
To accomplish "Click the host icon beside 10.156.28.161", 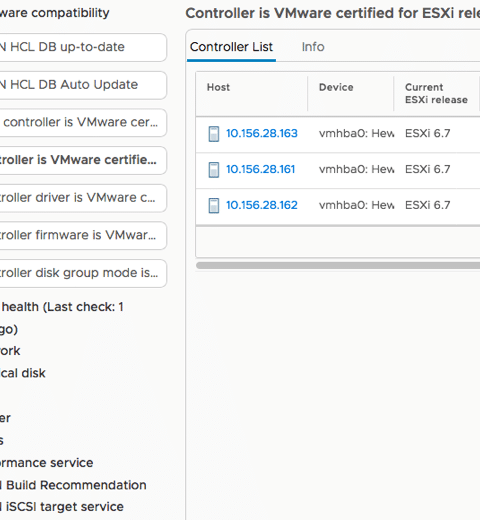I will (x=214, y=170).
